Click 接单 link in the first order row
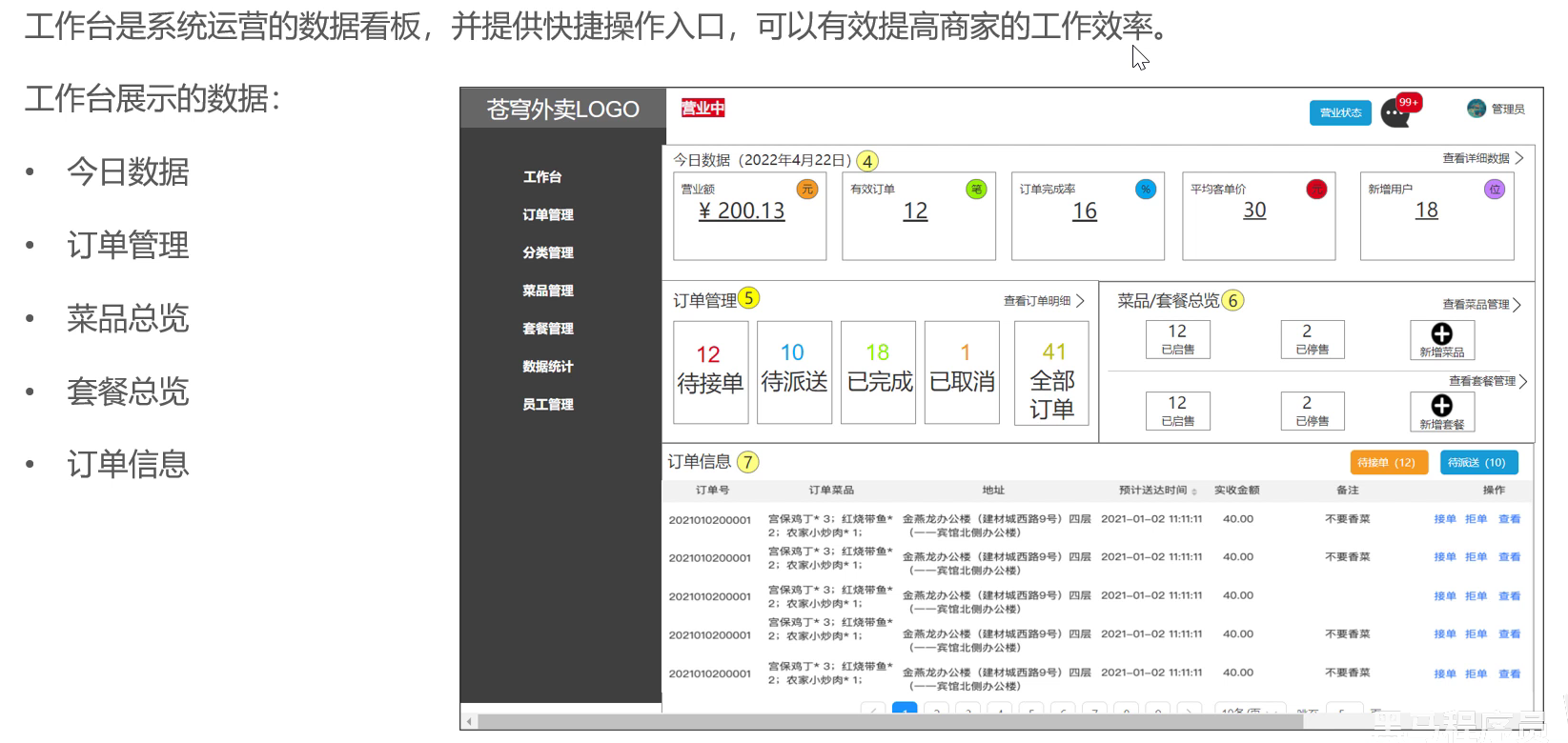1568x743 pixels. coord(1445,519)
